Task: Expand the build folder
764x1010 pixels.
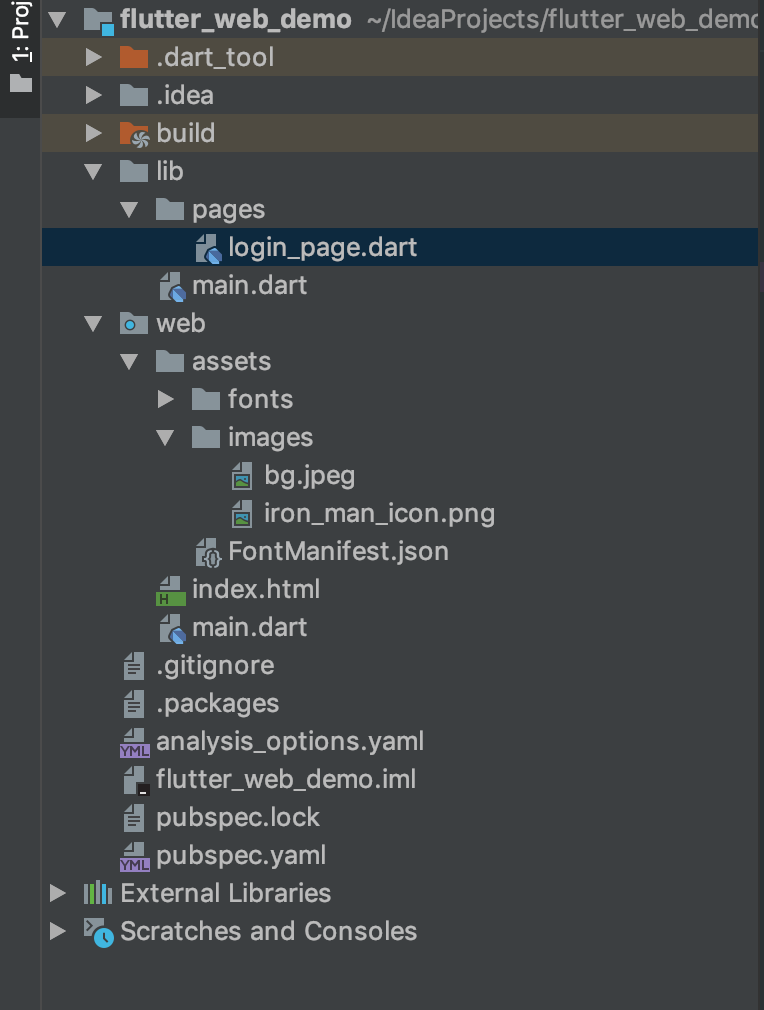Action: click(x=92, y=133)
